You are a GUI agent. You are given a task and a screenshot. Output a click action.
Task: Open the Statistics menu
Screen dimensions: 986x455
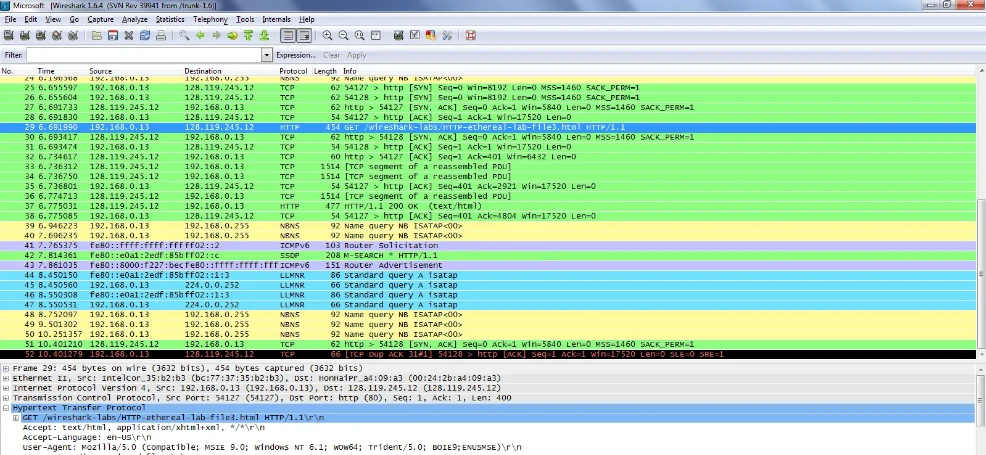coord(170,19)
